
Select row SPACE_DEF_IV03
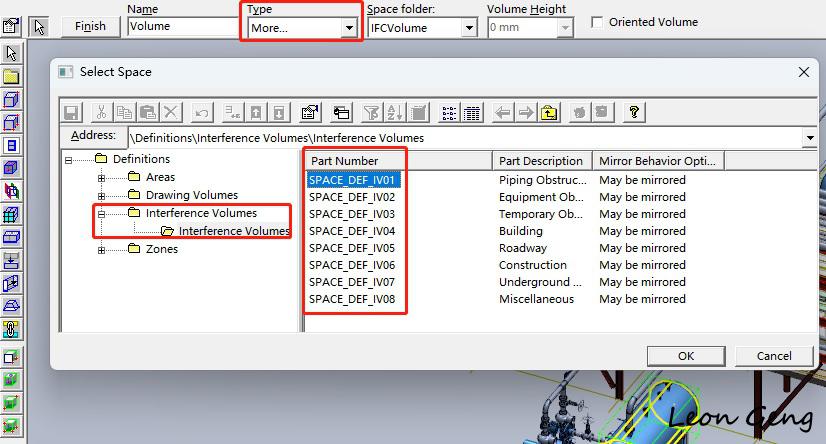352,214
